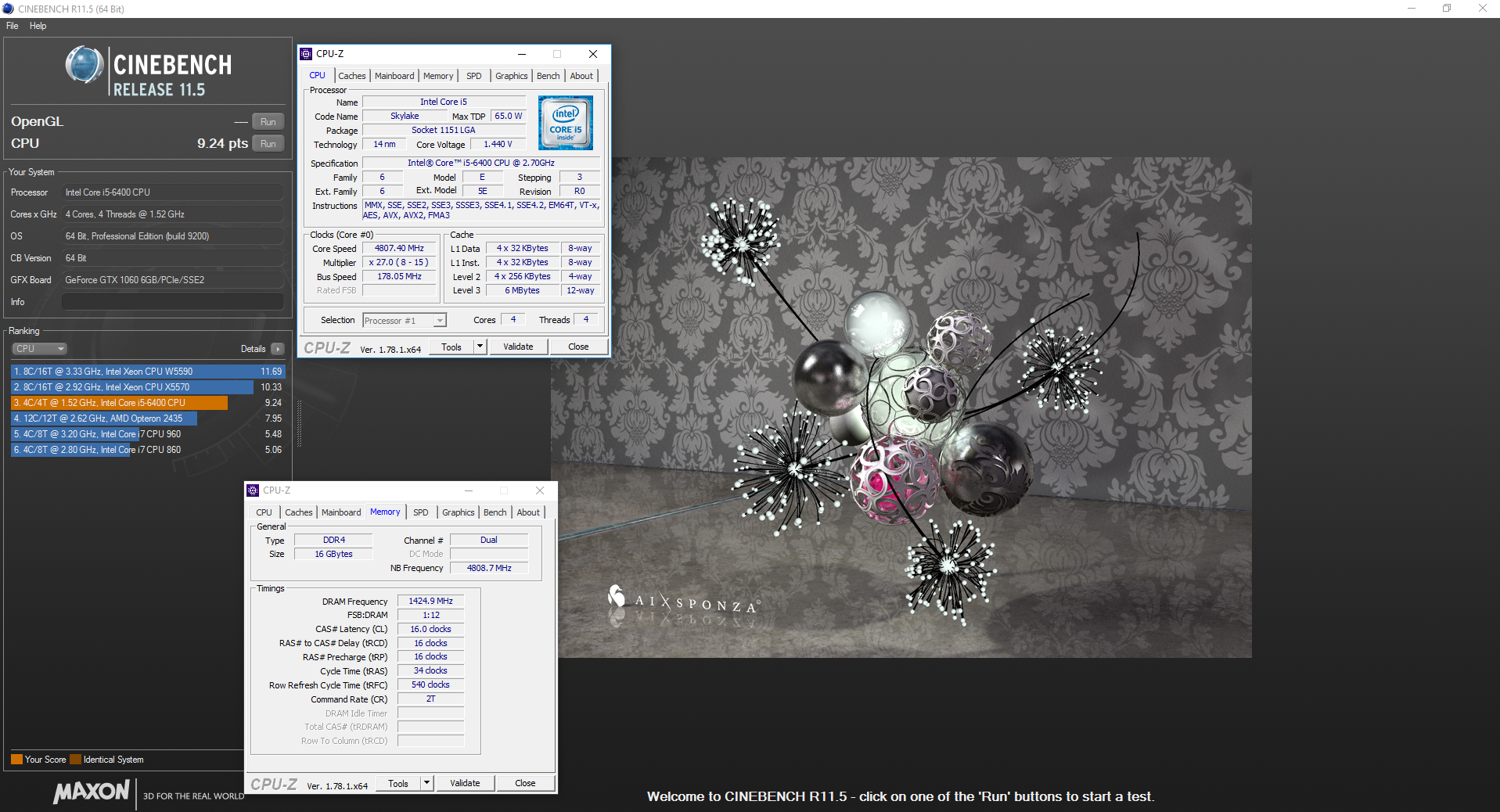Viewport: 1500px width, 812px height.
Task: Close the upper CPU-Z window via X
Action: (593, 54)
